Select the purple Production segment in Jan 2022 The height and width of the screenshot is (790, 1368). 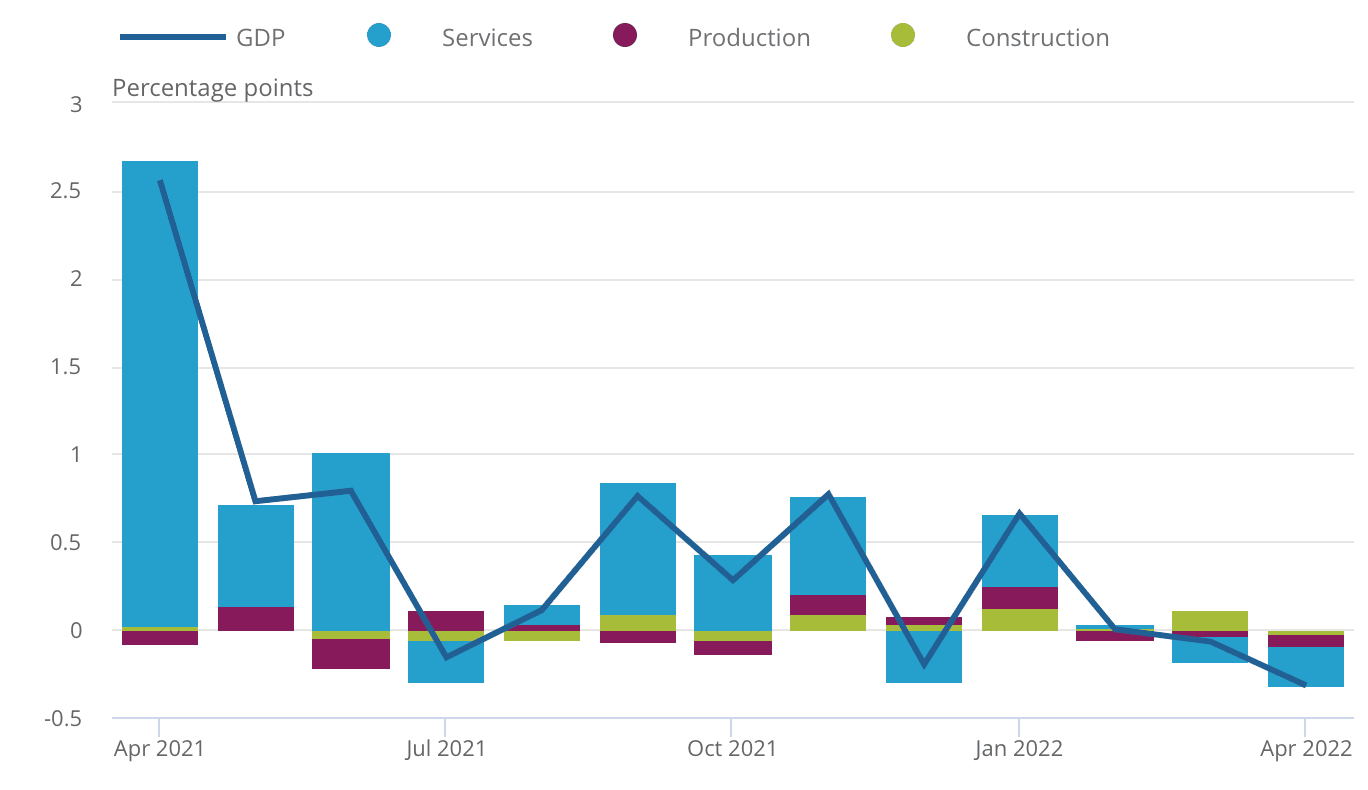[x=1019, y=598]
